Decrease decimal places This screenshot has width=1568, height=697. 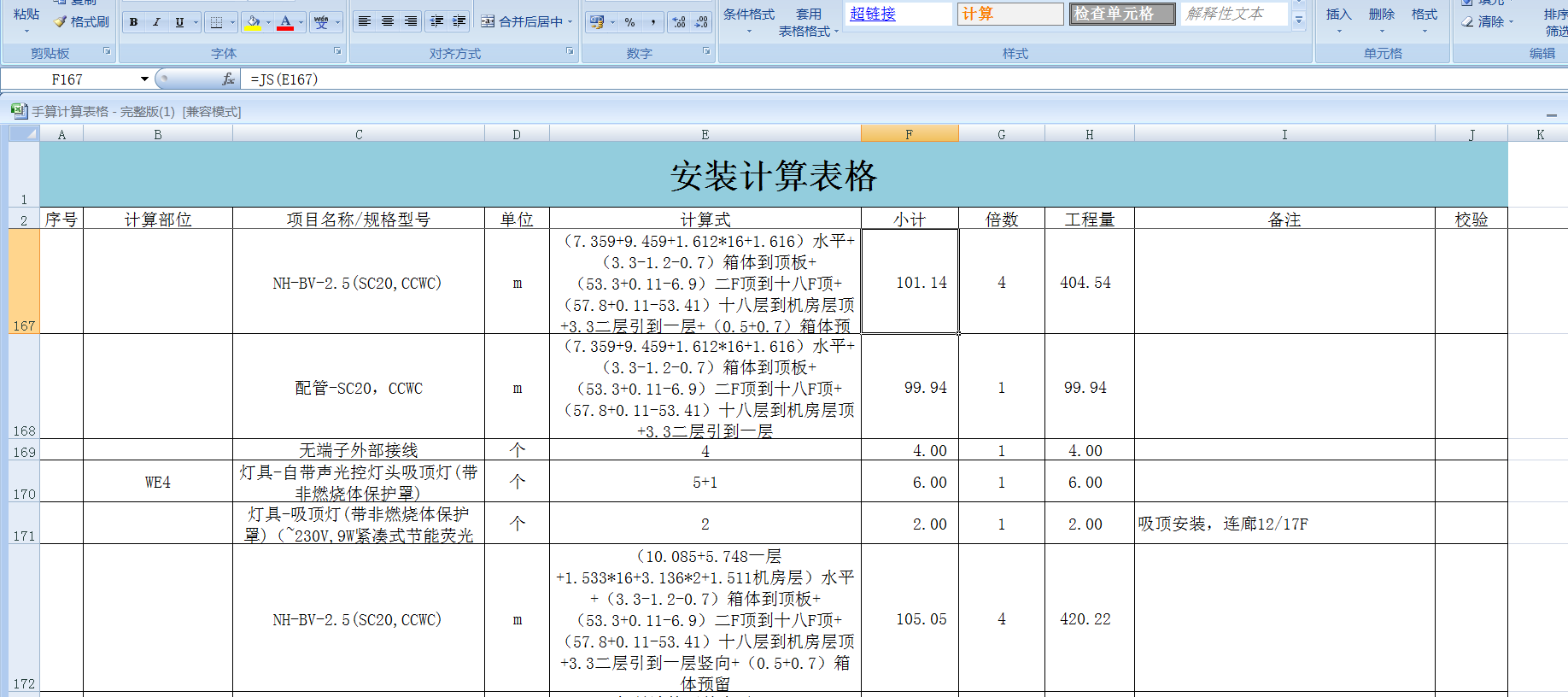(x=702, y=22)
